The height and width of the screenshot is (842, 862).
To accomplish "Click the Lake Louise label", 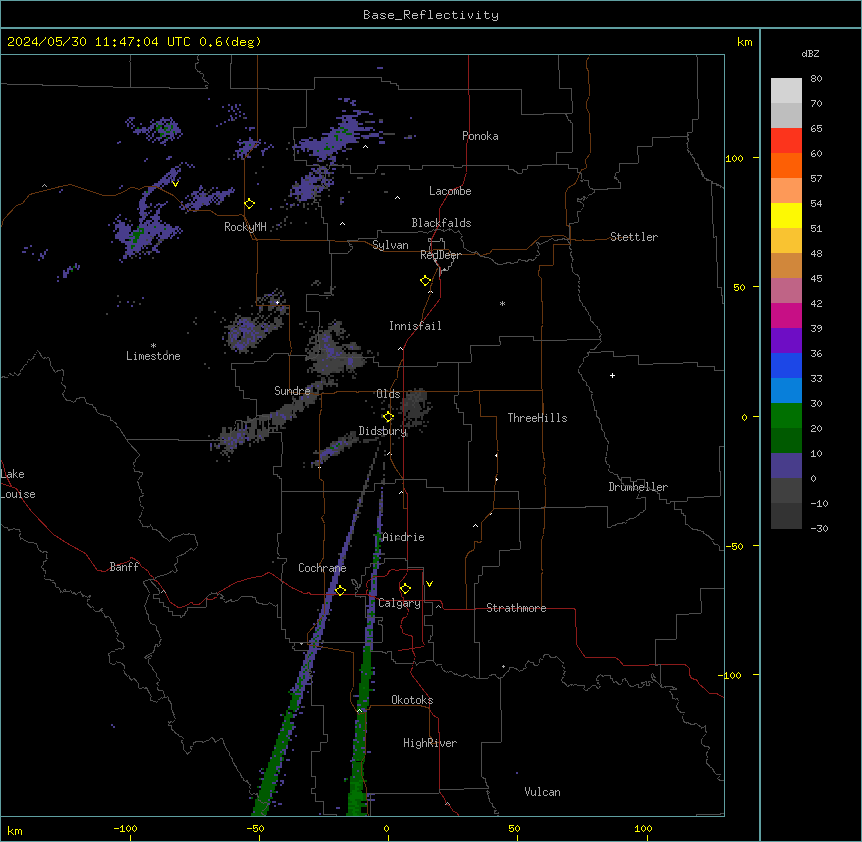I will 18,484.
